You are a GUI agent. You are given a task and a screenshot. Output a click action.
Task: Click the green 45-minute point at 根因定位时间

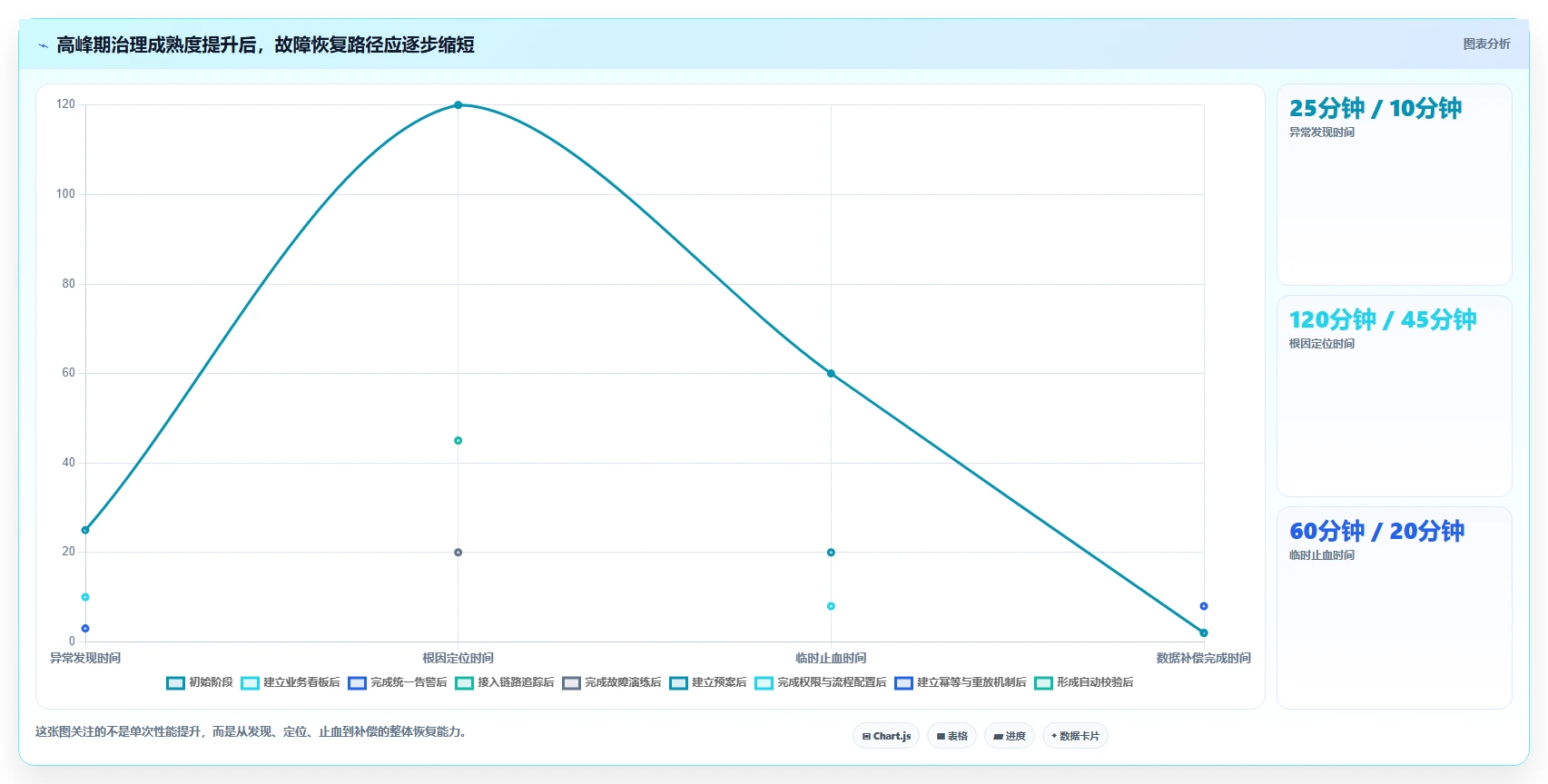[458, 441]
